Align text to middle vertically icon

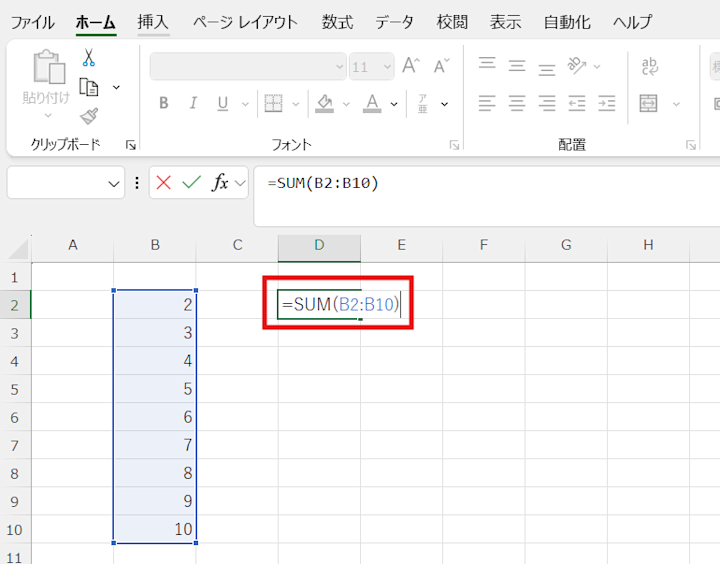[x=517, y=66]
